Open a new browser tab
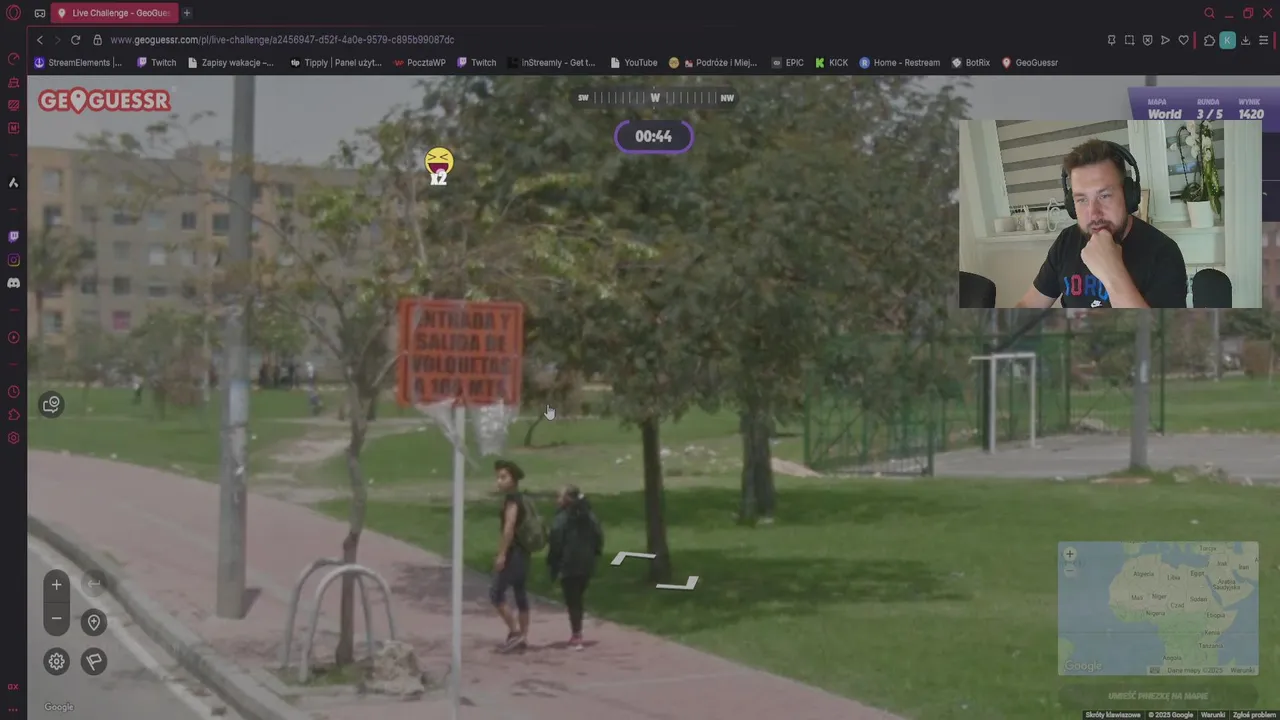Image resolution: width=1280 pixels, height=720 pixels. (x=187, y=13)
